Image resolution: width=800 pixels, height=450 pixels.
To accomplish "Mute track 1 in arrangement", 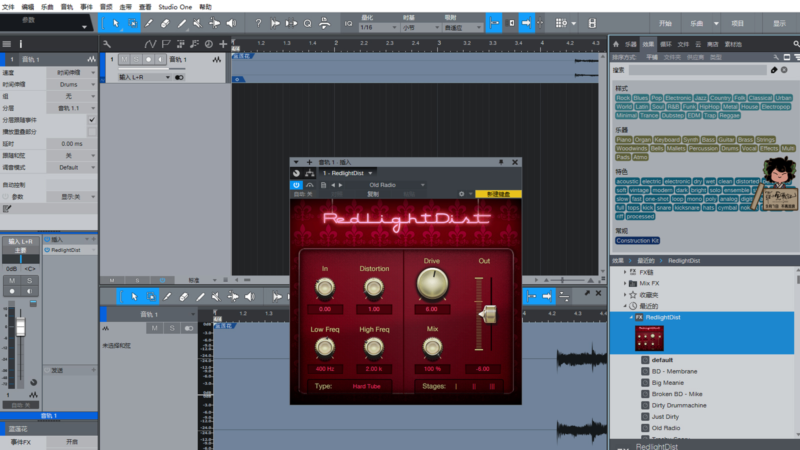I will click(x=124, y=60).
